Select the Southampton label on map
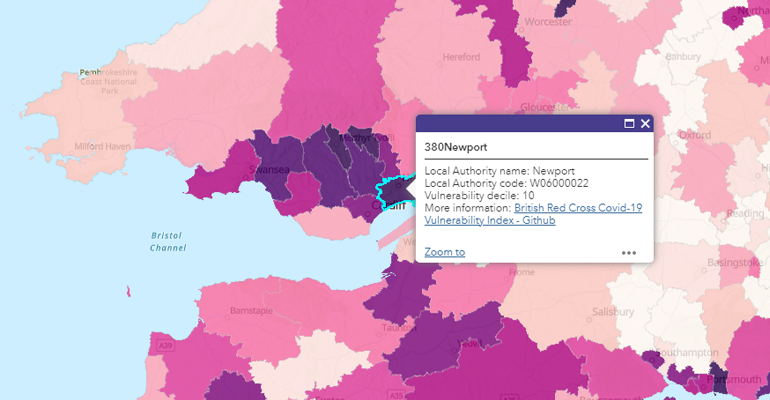The width and height of the screenshot is (770, 400). coord(687,352)
